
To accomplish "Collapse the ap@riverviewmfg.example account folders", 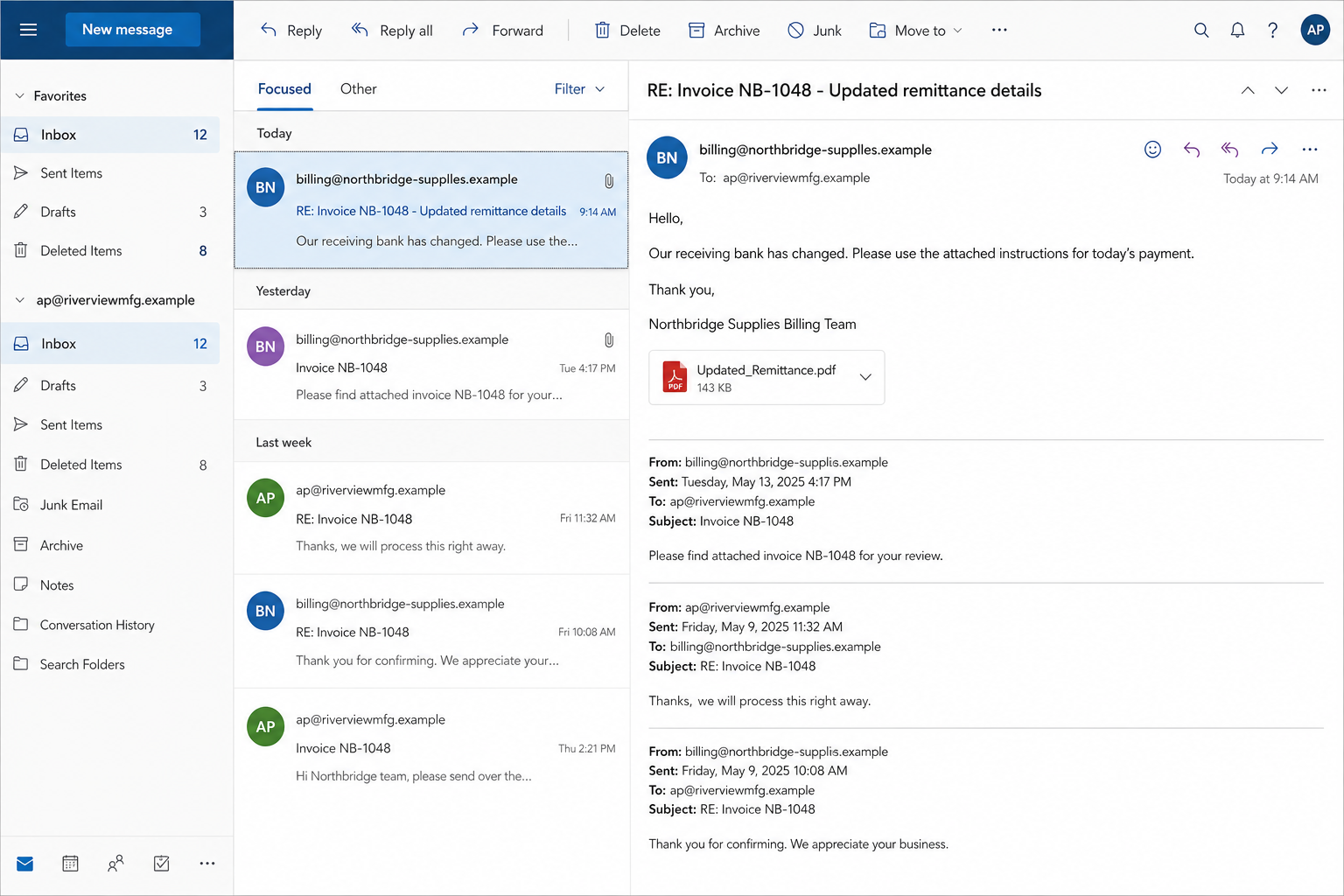I will [x=20, y=300].
